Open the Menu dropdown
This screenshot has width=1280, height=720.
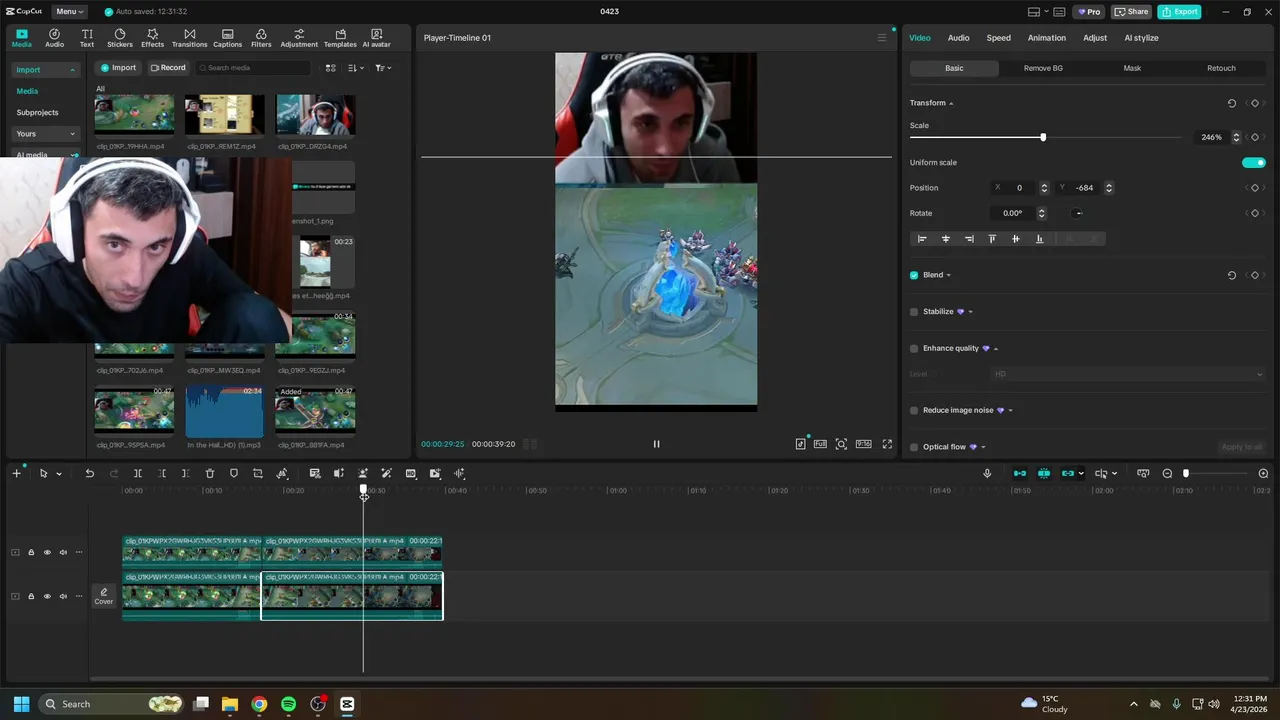[69, 12]
